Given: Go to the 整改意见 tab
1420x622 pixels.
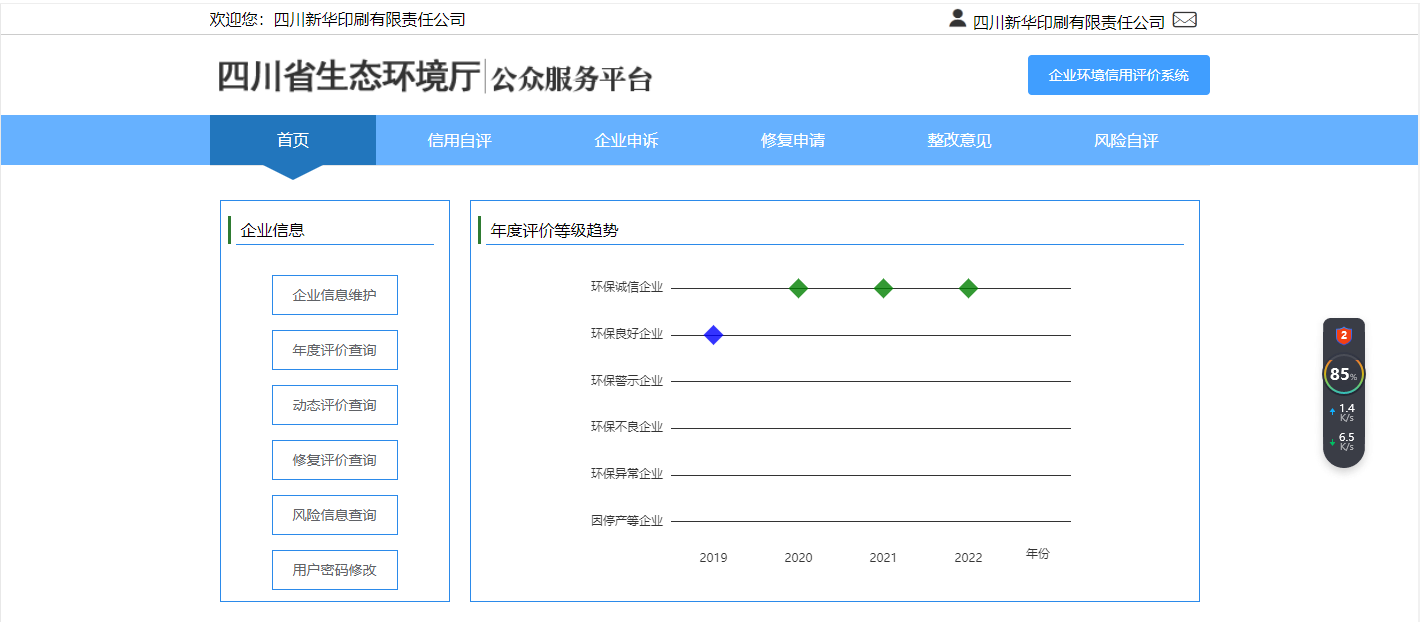Looking at the screenshot, I should coord(959,140).
